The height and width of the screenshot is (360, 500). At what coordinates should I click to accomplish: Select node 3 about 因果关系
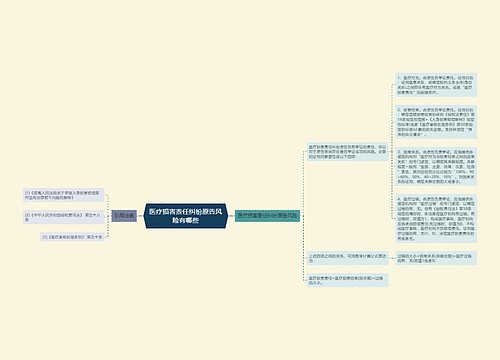pos(436,166)
